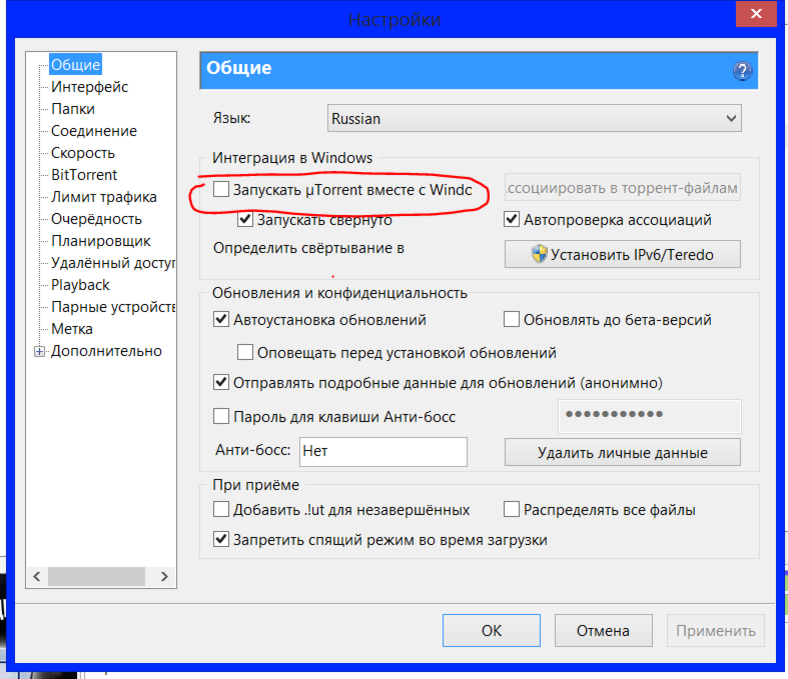Select Соединение in the sidebar
Screen dimensions: 788x679
click(94, 131)
